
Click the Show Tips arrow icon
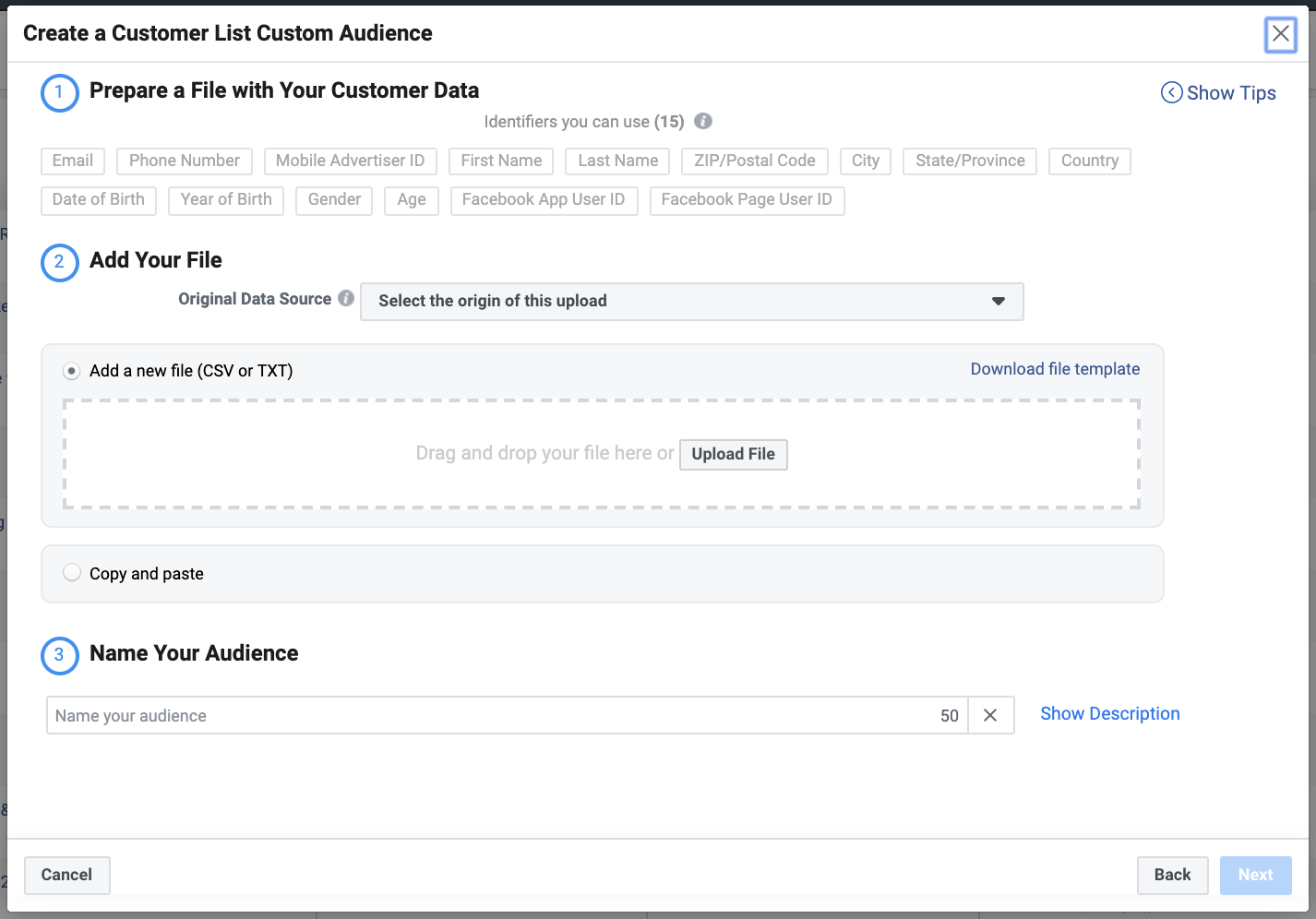click(x=1171, y=92)
